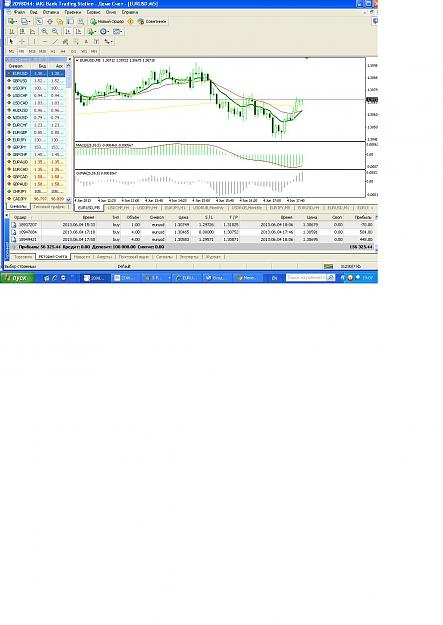Open the Indicators list dropdown
Image resolution: width=443 pixels, height=625 pixels.
92,31
